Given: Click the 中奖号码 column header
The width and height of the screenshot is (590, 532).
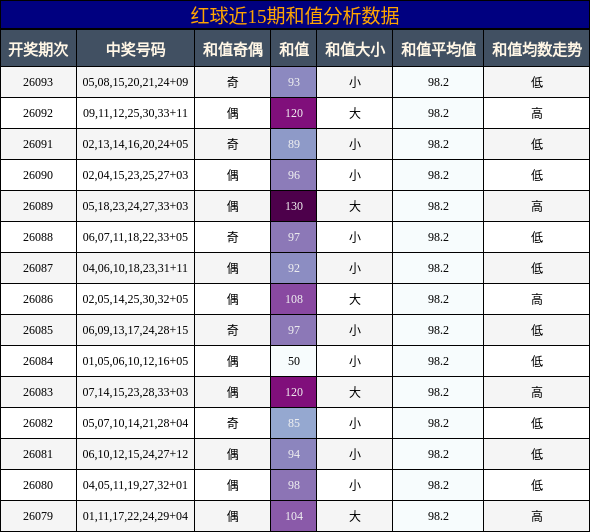Looking at the screenshot, I should tap(135, 49).
